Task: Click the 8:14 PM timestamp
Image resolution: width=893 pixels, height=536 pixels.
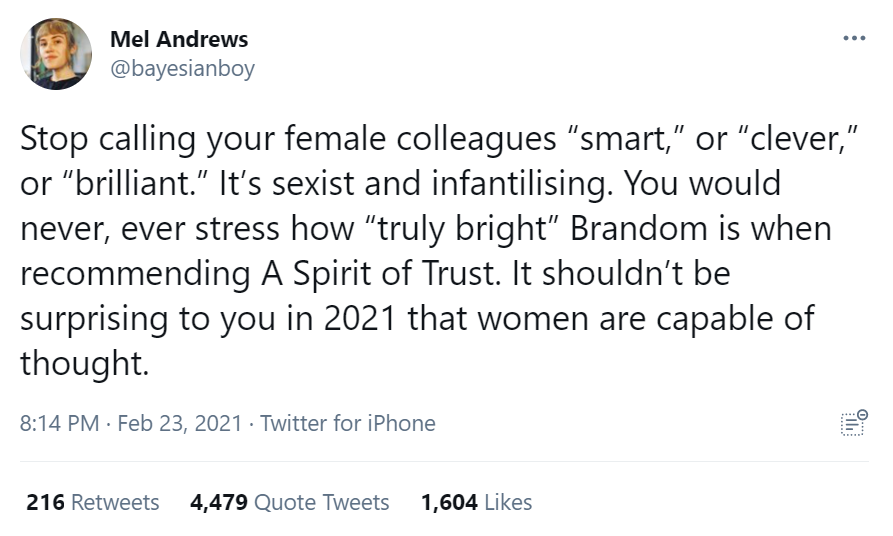Action: (x=59, y=423)
